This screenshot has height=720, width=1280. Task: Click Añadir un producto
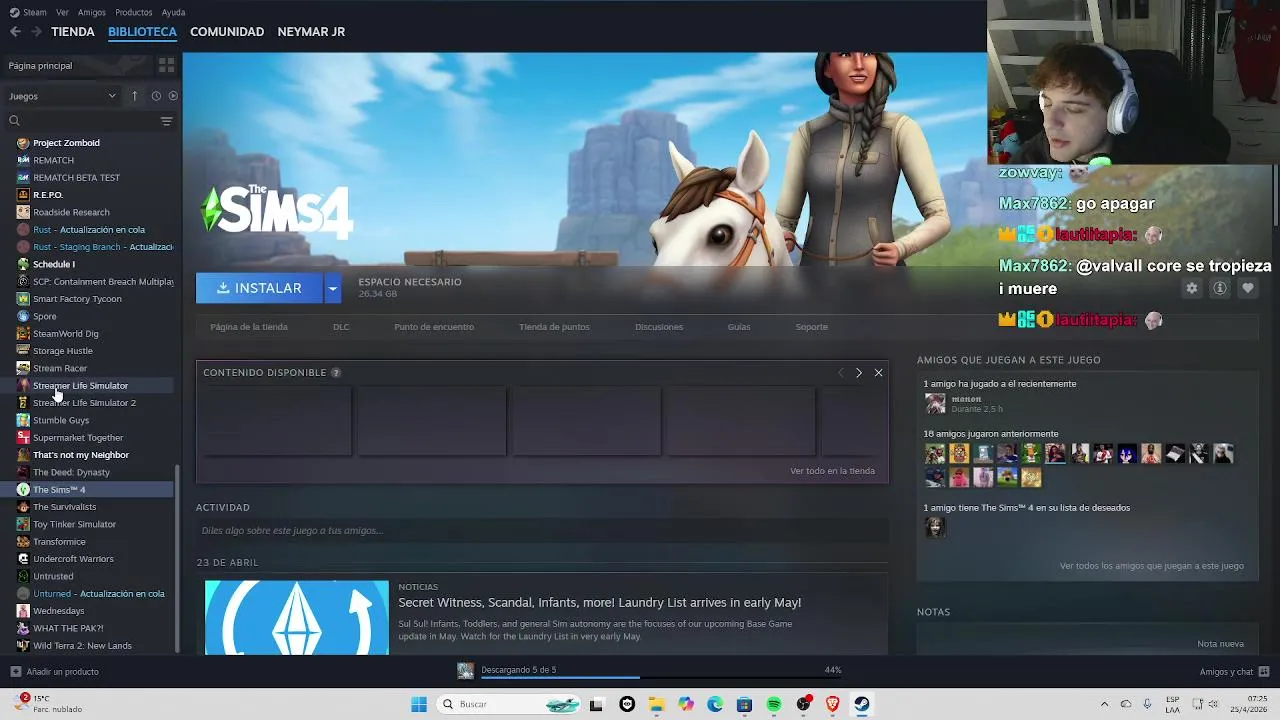pos(55,672)
